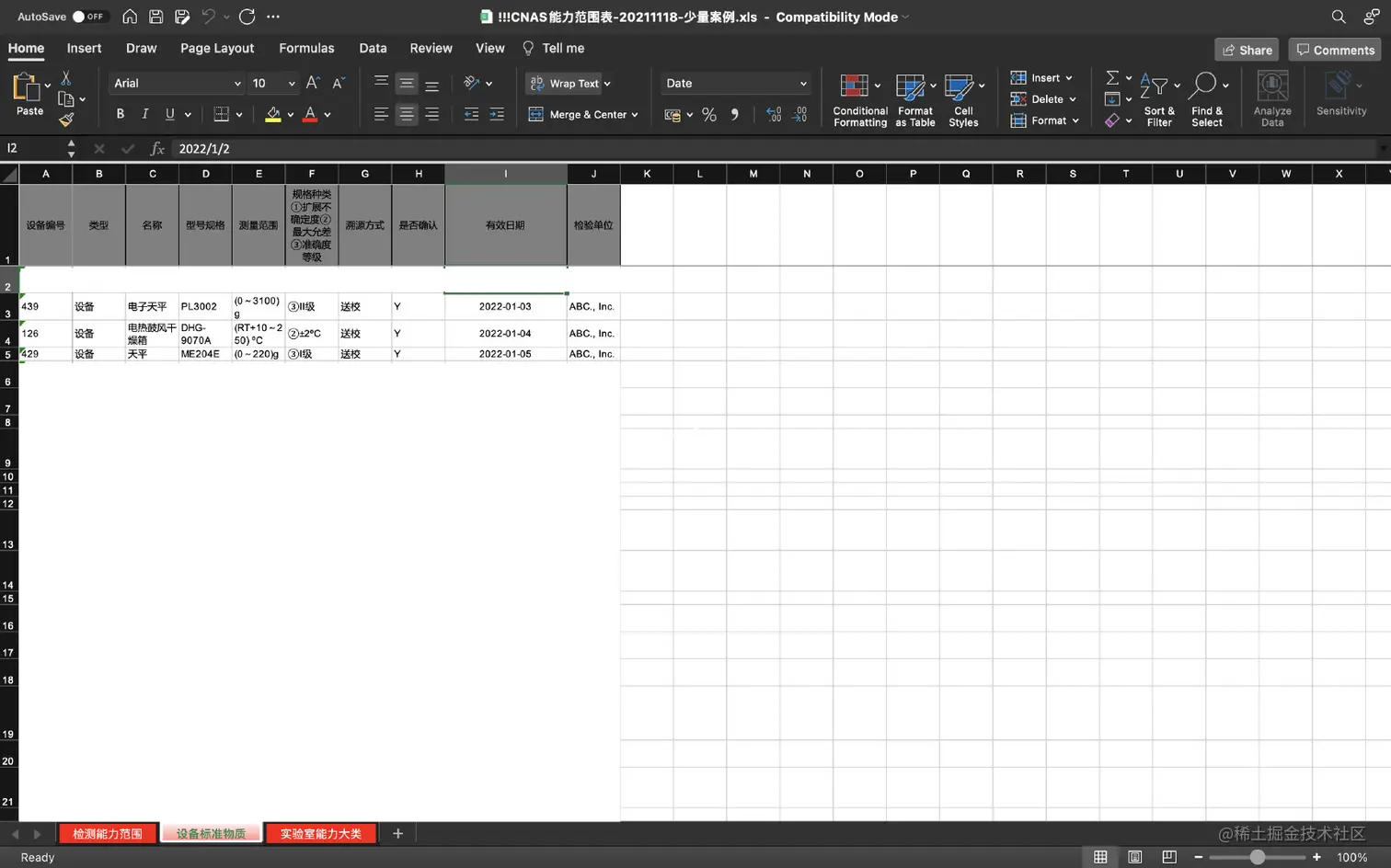Open the AutoSum function
The height and width of the screenshot is (868, 1391).
(x=1111, y=77)
